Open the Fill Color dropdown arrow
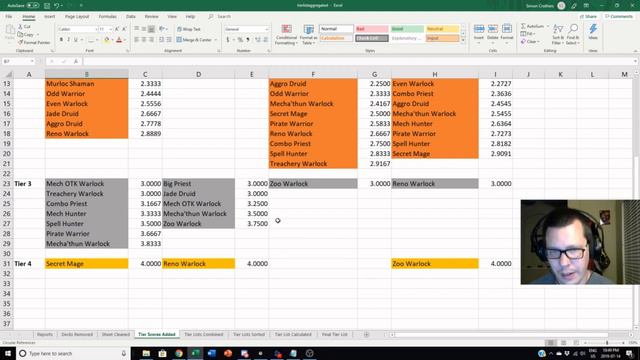 112,40
